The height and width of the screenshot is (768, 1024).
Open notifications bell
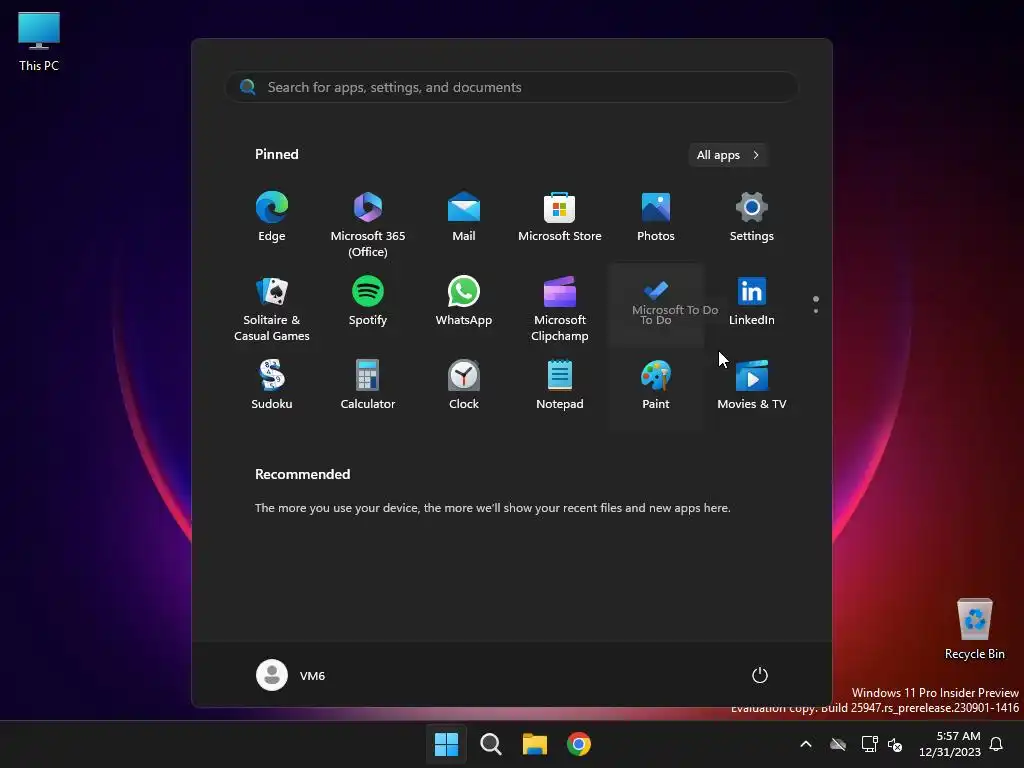pyautogui.click(x=997, y=744)
